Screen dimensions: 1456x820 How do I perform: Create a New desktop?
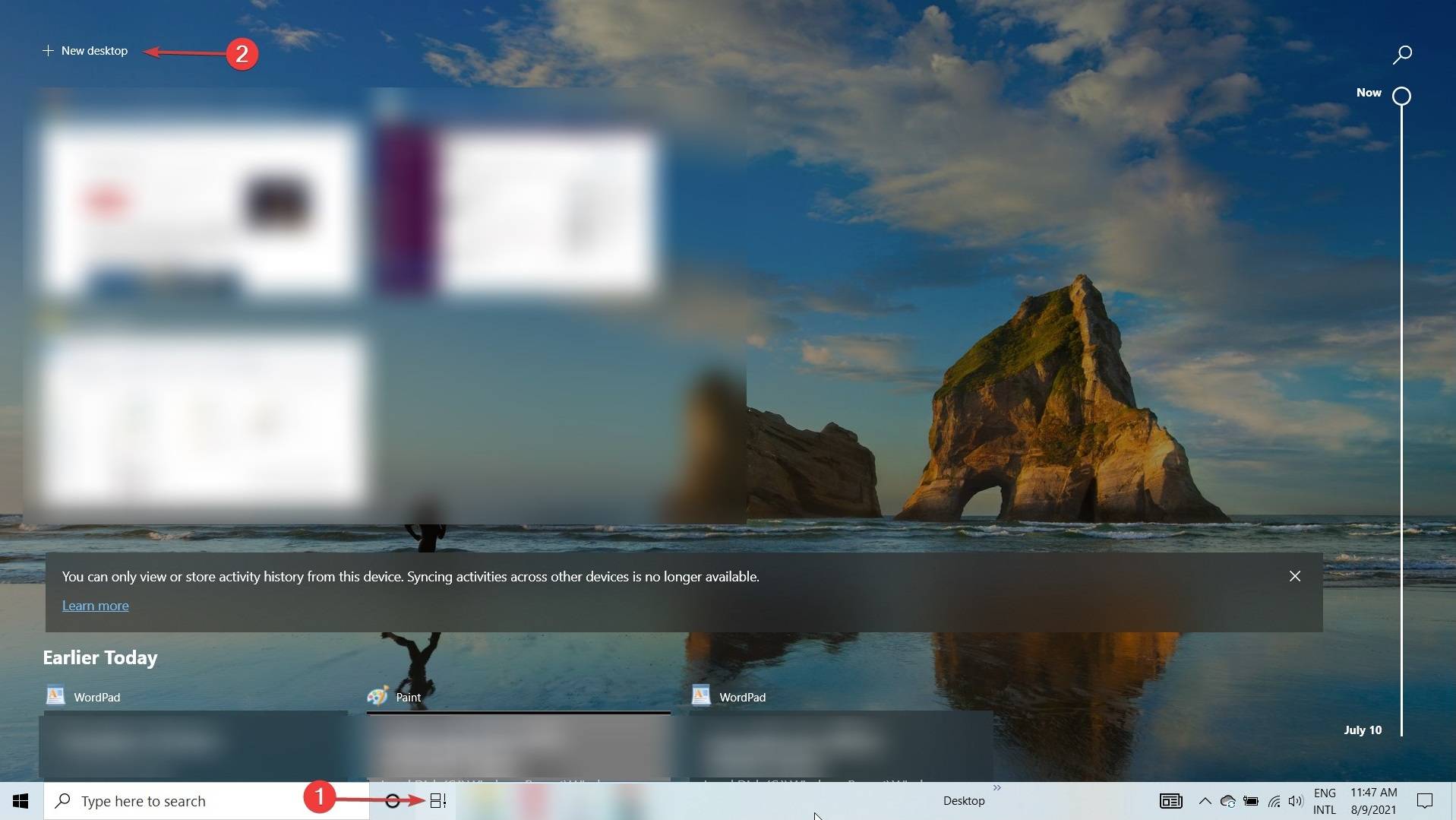coord(85,50)
